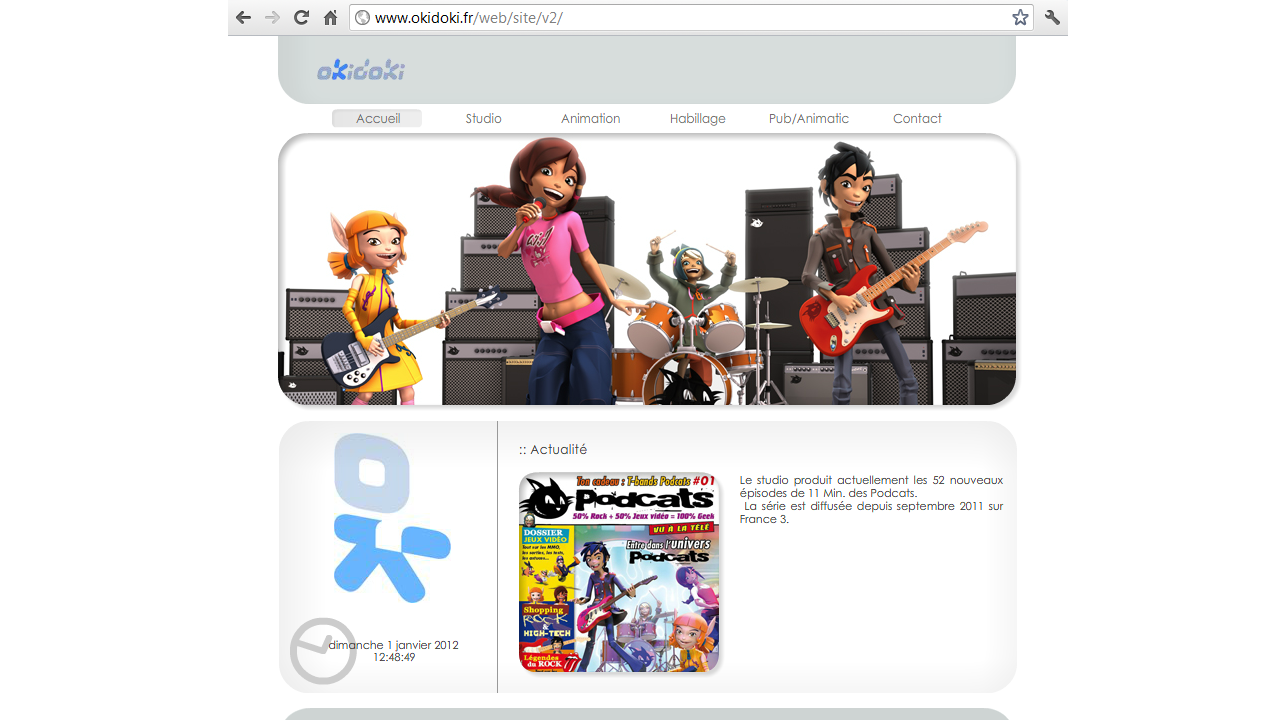The image size is (1280, 720).
Task: Navigate to the Contact page
Action: coord(917,118)
